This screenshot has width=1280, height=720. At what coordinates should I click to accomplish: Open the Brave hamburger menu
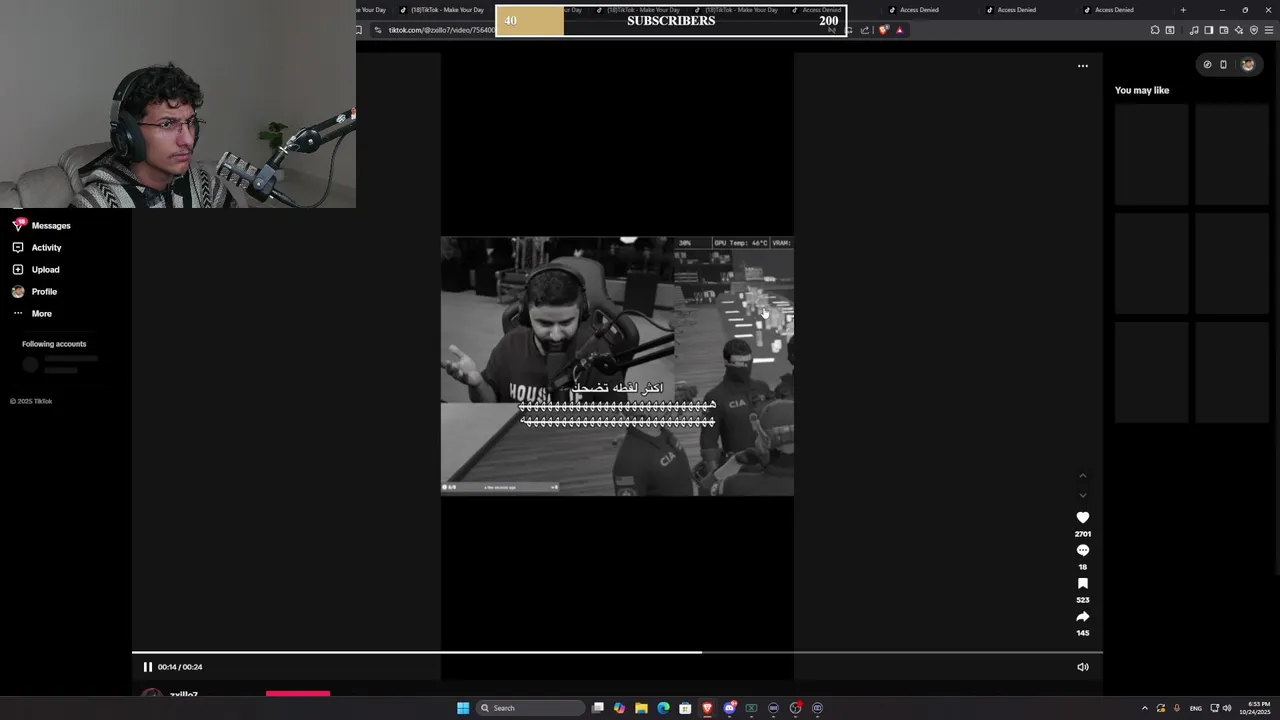click(x=1270, y=30)
